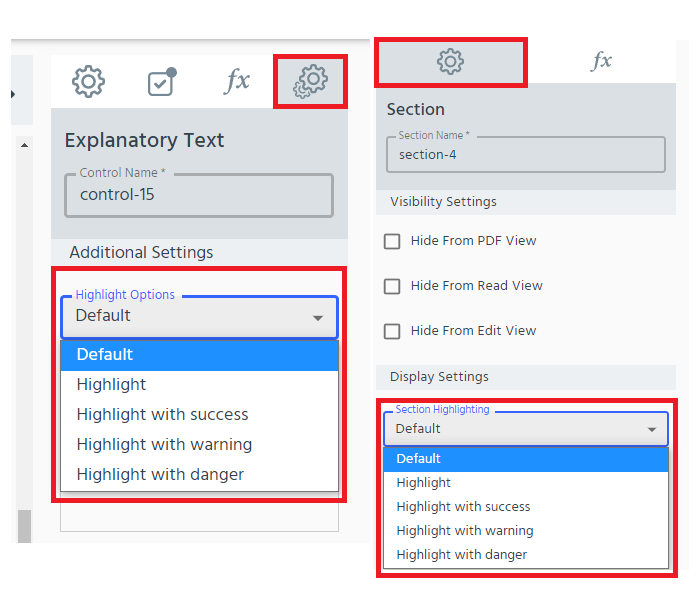Click the small black arrow on left edge
Screen dimensions: 696x612
pyautogui.click(x=13, y=94)
